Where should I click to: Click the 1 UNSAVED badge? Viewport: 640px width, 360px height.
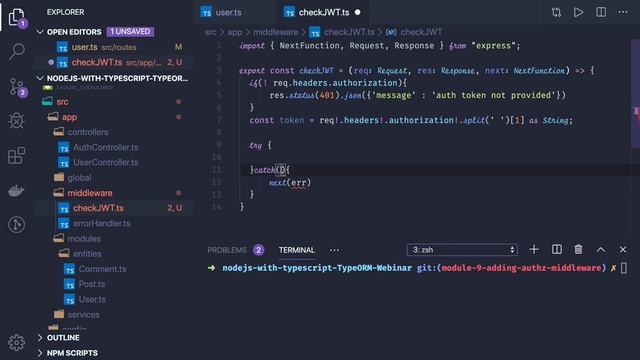(x=130, y=31)
